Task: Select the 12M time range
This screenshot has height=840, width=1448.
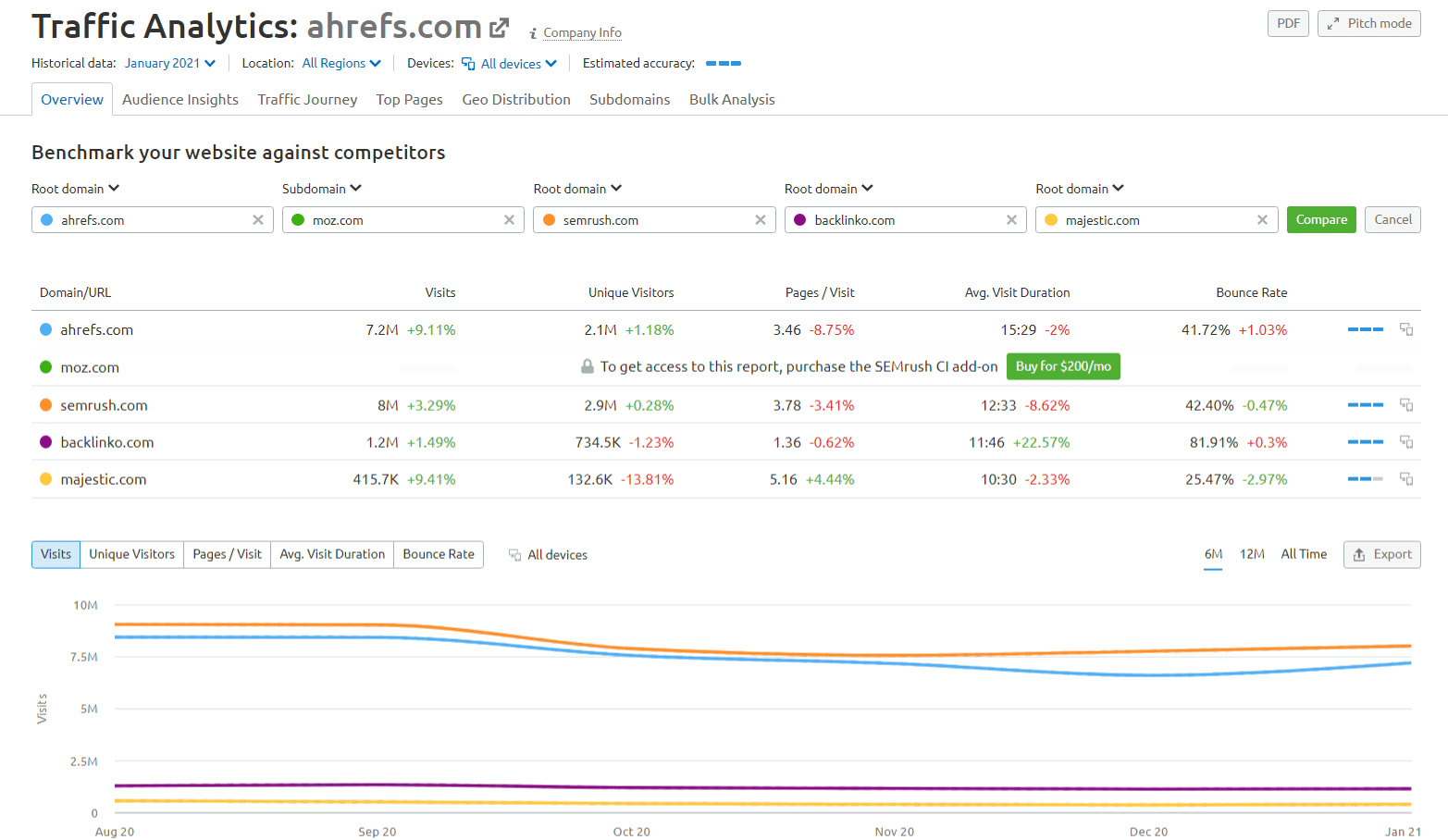Action: click(x=1251, y=554)
